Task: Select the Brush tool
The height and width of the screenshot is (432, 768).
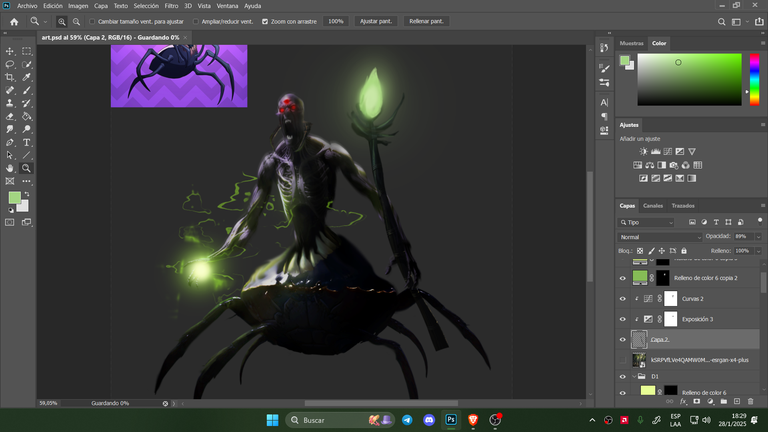Action: tap(26, 90)
